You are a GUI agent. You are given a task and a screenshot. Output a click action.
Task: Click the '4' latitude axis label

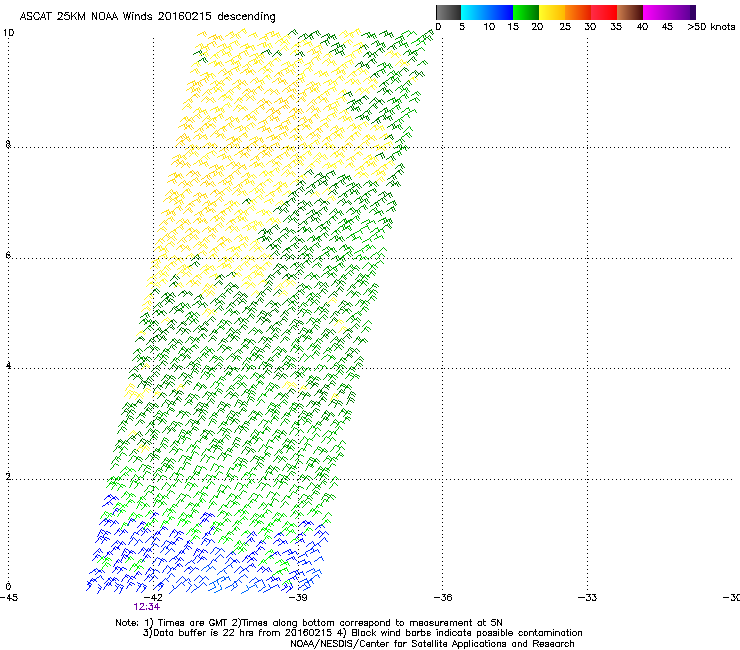[8, 365]
